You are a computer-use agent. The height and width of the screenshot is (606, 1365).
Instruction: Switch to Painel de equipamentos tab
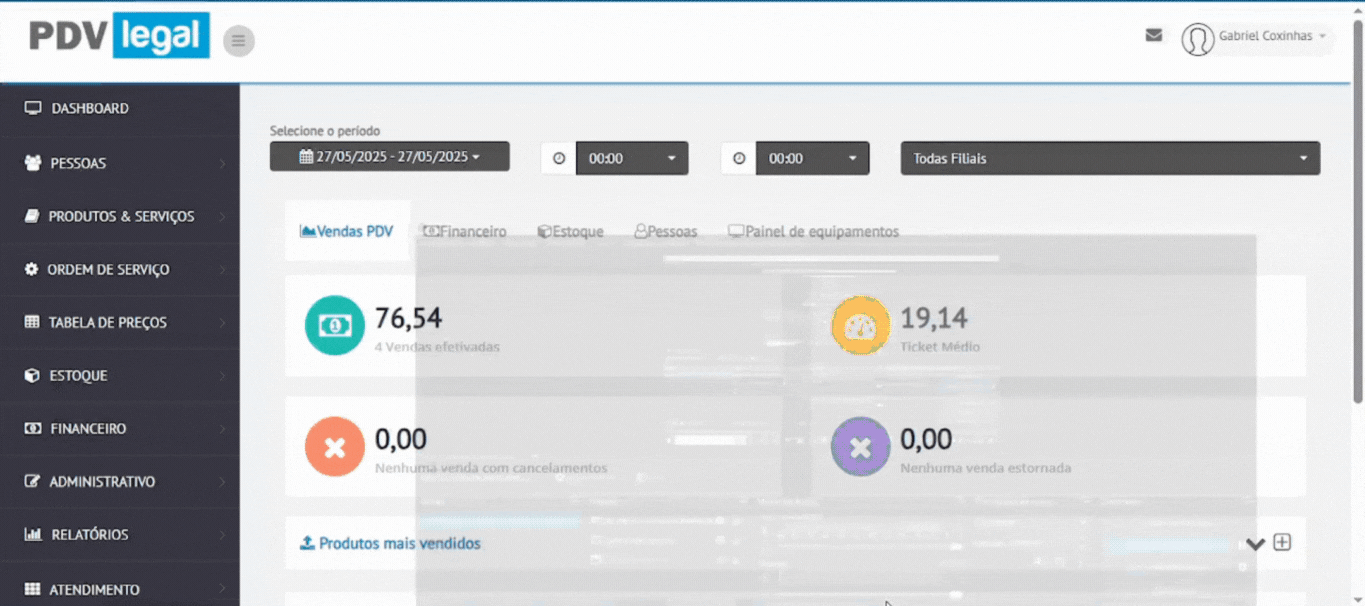[x=813, y=232]
